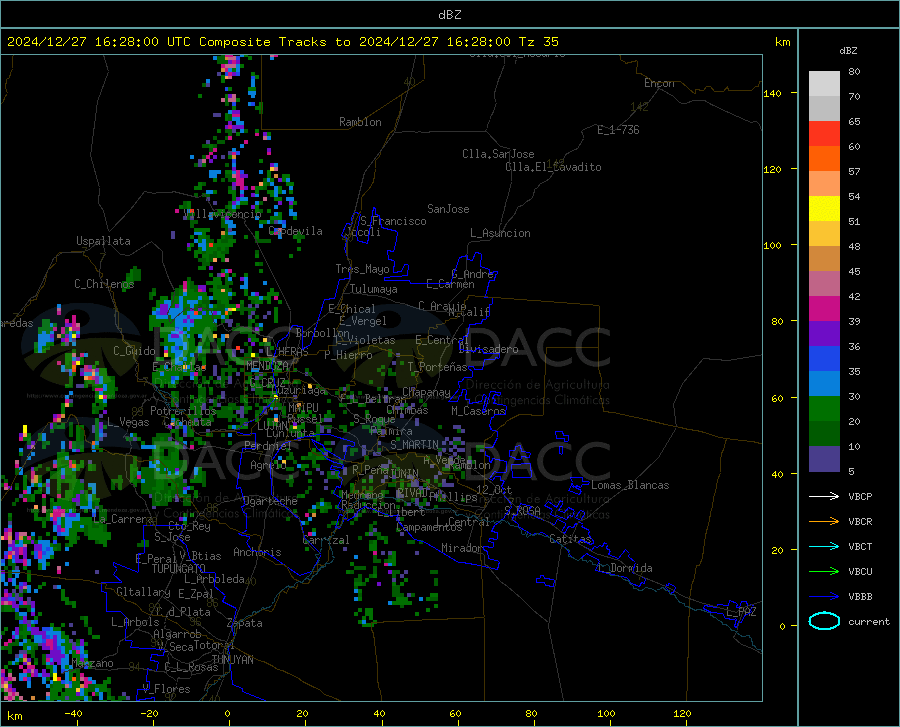The width and height of the screenshot is (900, 727).
Task: Click the Potrerillos label
Action: [x=183, y=411]
